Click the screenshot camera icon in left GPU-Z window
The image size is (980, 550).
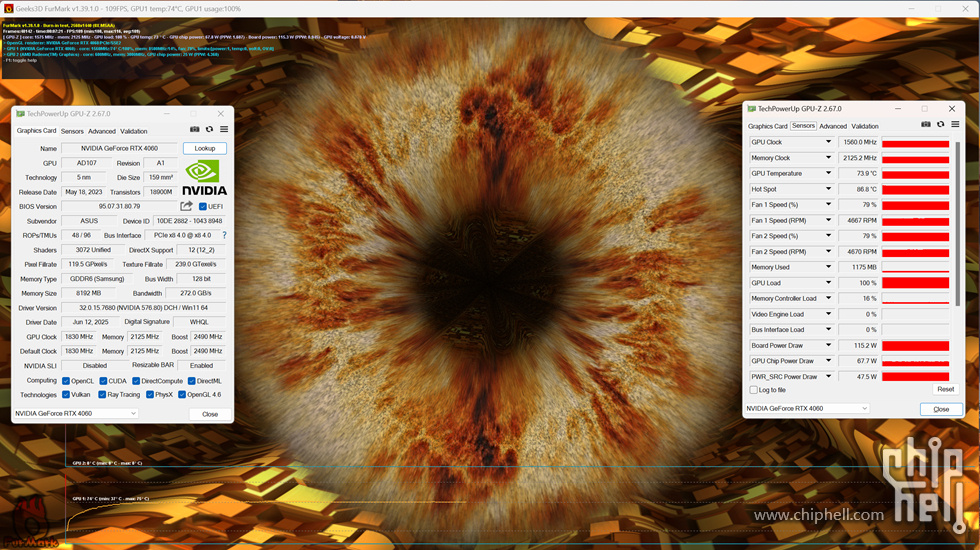pyautogui.click(x=194, y=129)
